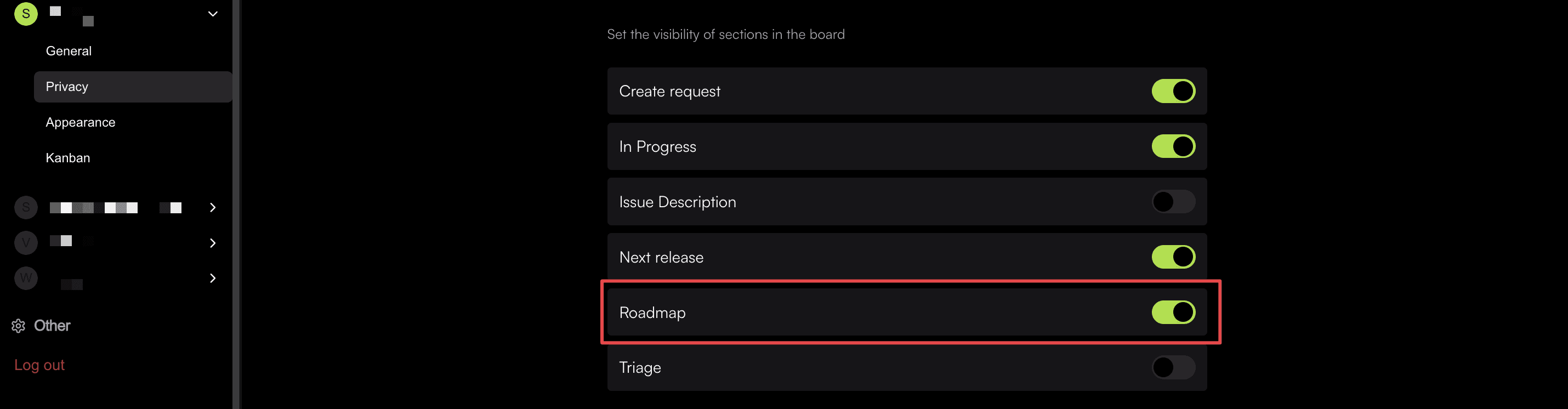Toggle off the highlighted Roadmap switch
The width and height of the screenshot is (1568, 409).
tap(1174, 312)
